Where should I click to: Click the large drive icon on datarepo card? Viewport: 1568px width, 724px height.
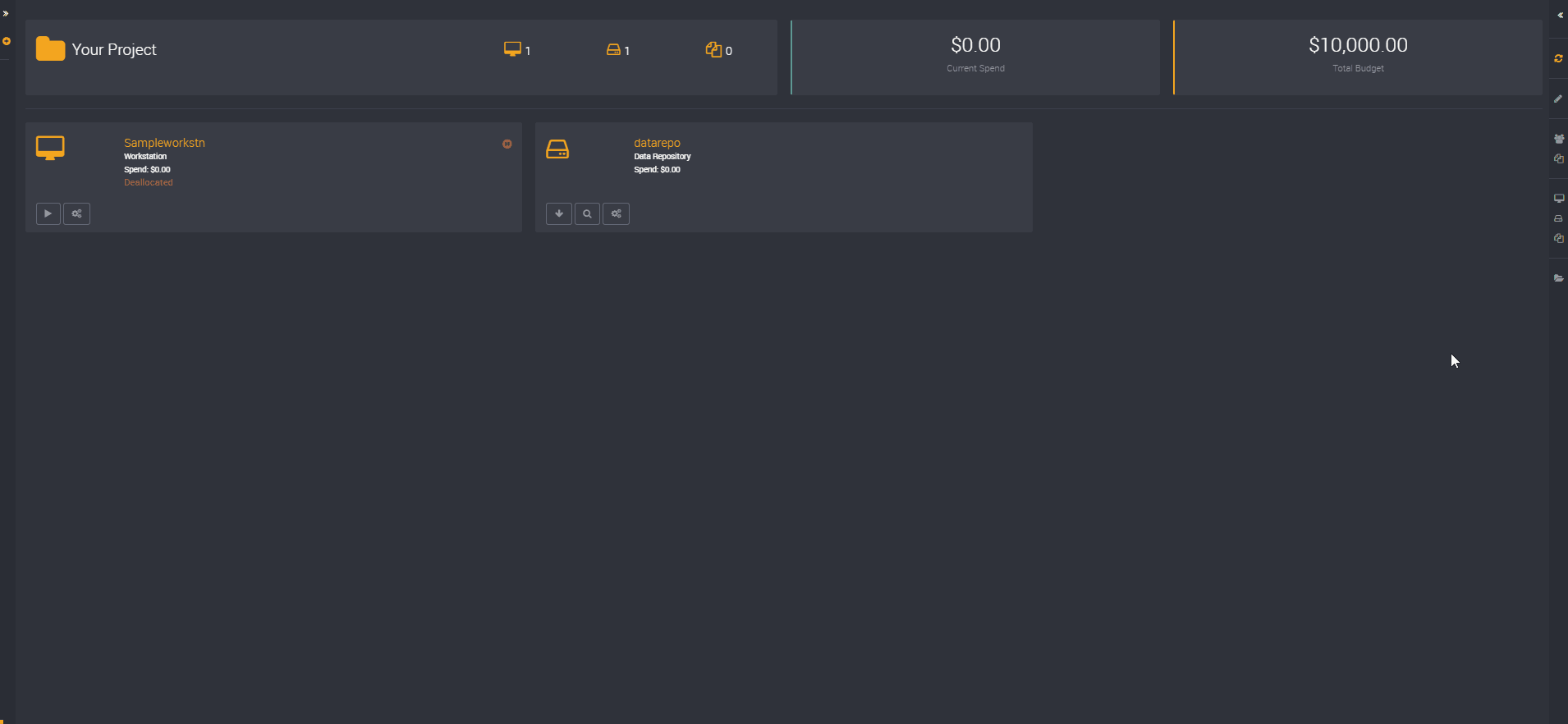(557, 149)
